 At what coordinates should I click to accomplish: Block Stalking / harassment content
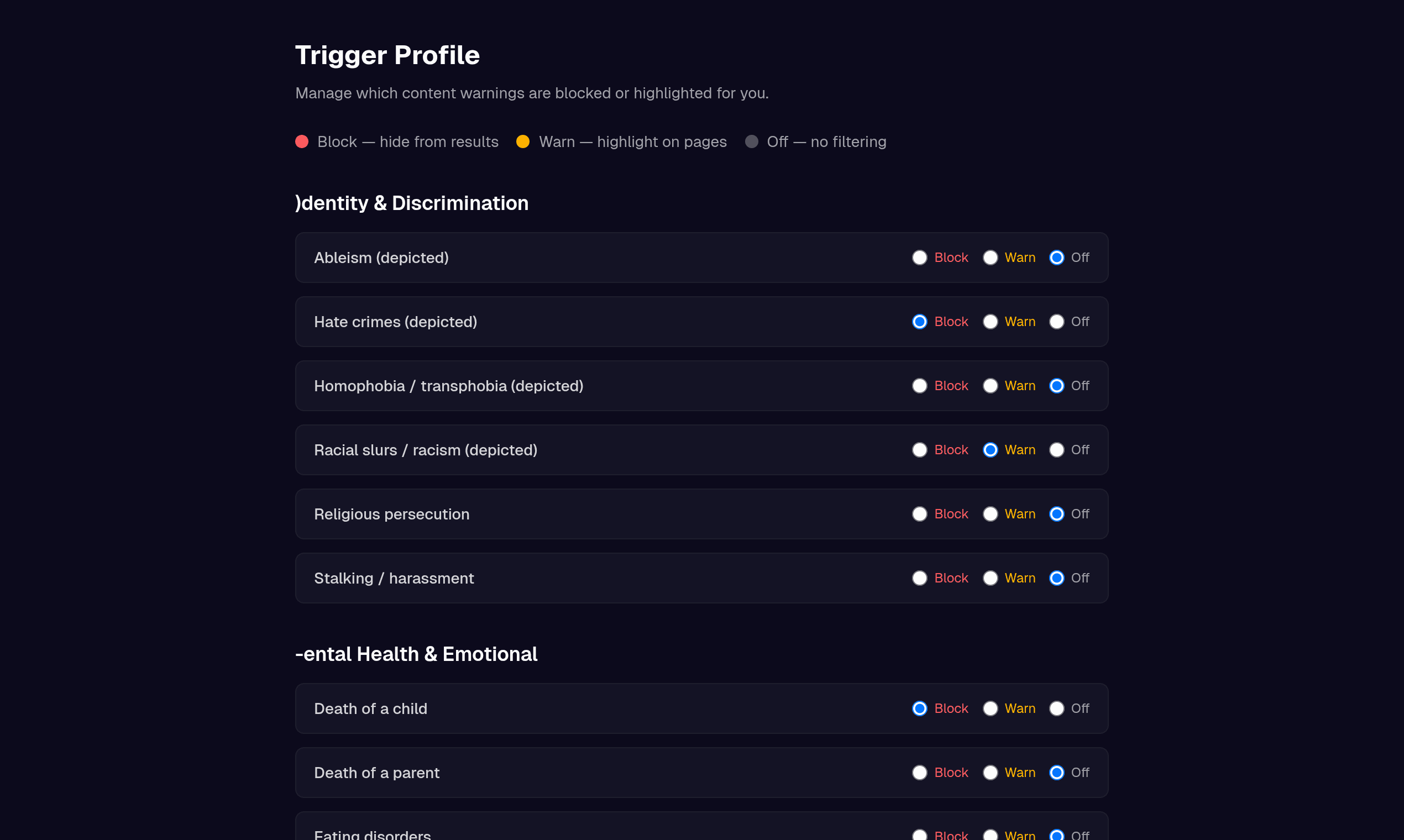point(919,578)
